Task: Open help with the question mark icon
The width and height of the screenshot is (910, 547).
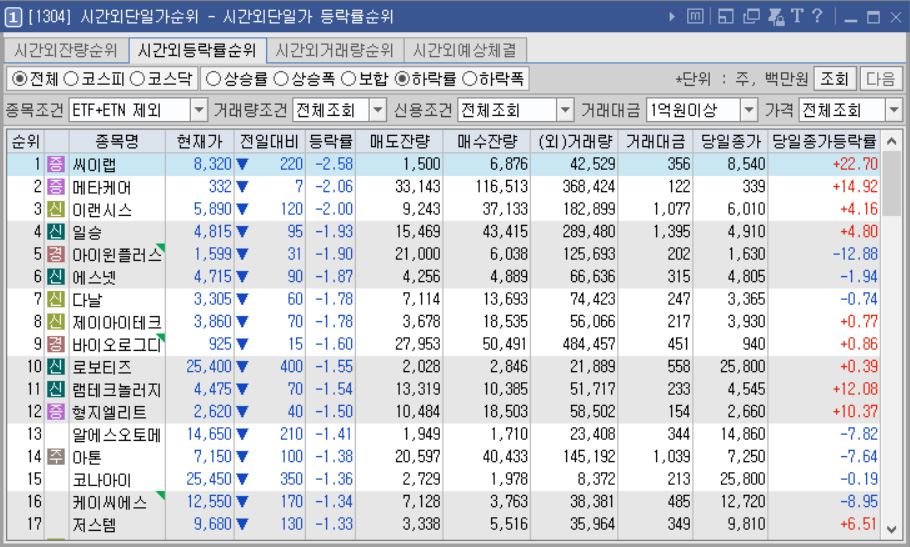Action: pos(817,16)
